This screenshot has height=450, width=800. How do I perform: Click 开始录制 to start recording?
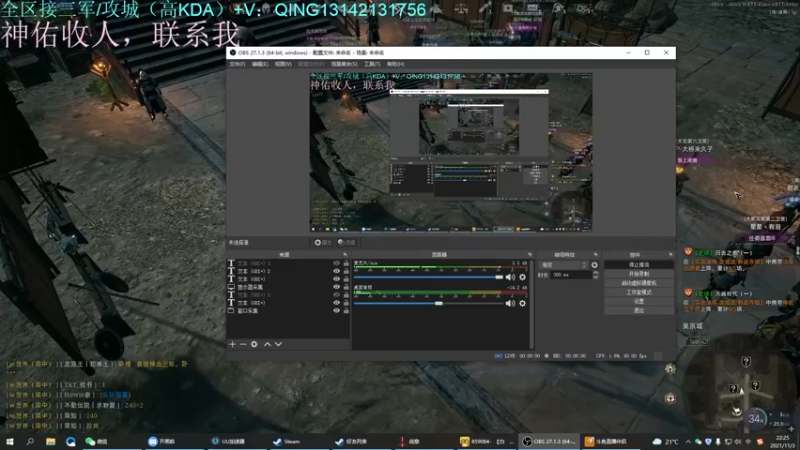click(639, 274)
